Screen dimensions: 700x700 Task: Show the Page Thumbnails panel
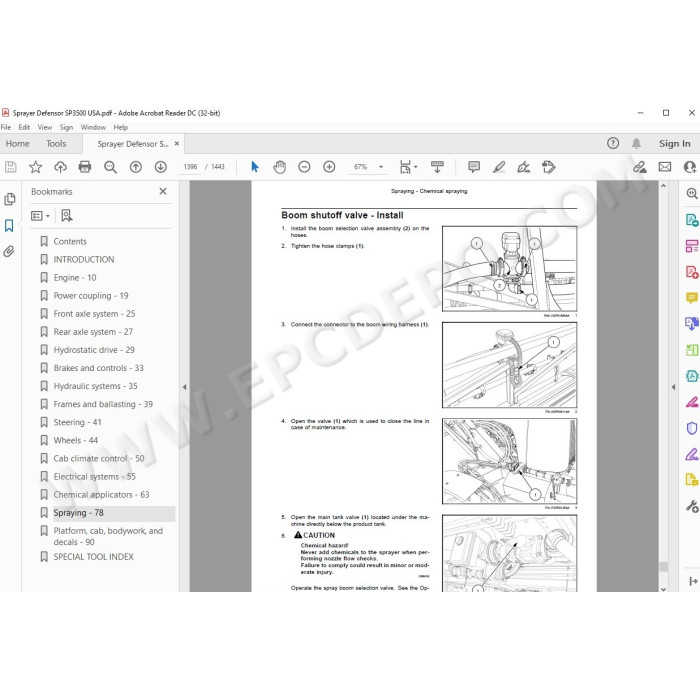[x=9, y=199]
